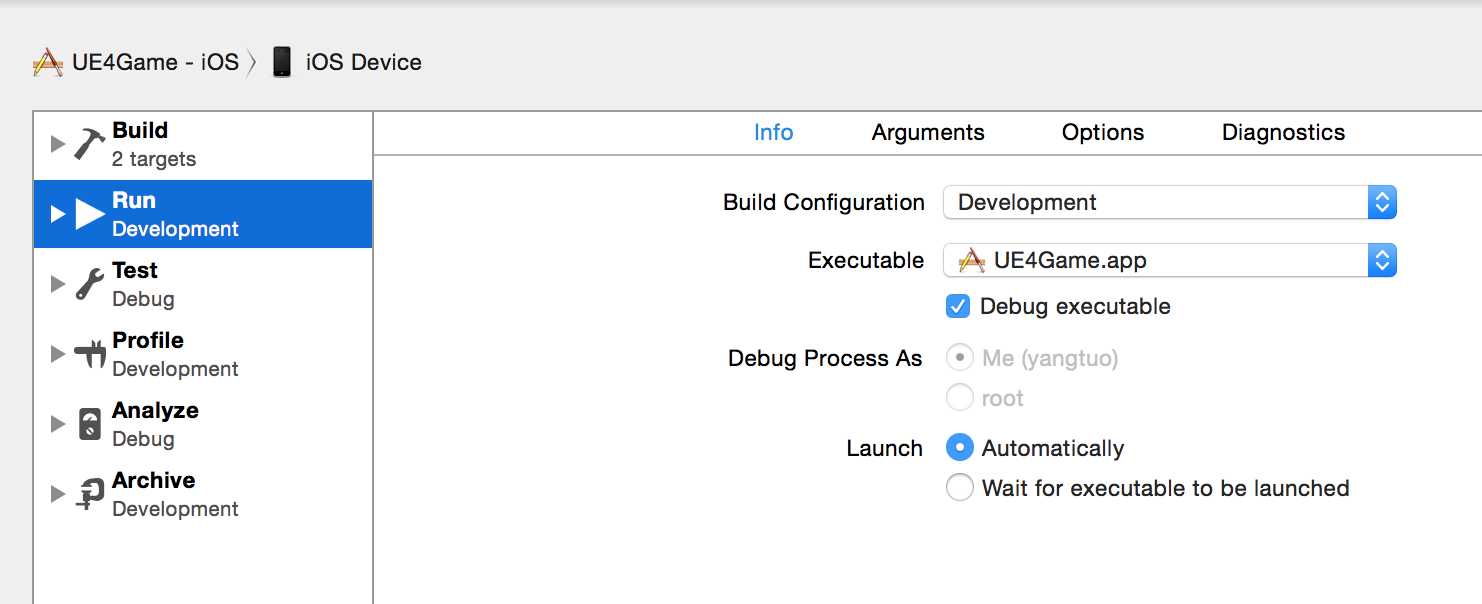Click the Build hammer icon
Image resolution: width=1482 pixels, height=604 pixels.
click(x=89, y=144)
